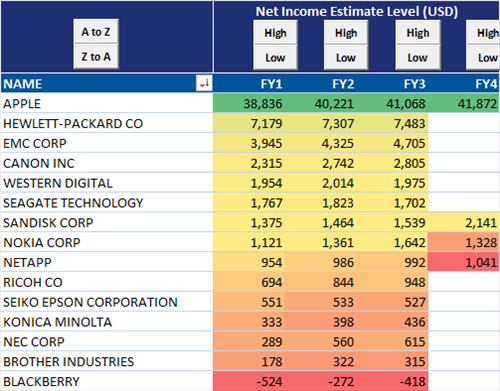Click the NEC CORP name cell
500x391 pixels.
tap(107, 341)
